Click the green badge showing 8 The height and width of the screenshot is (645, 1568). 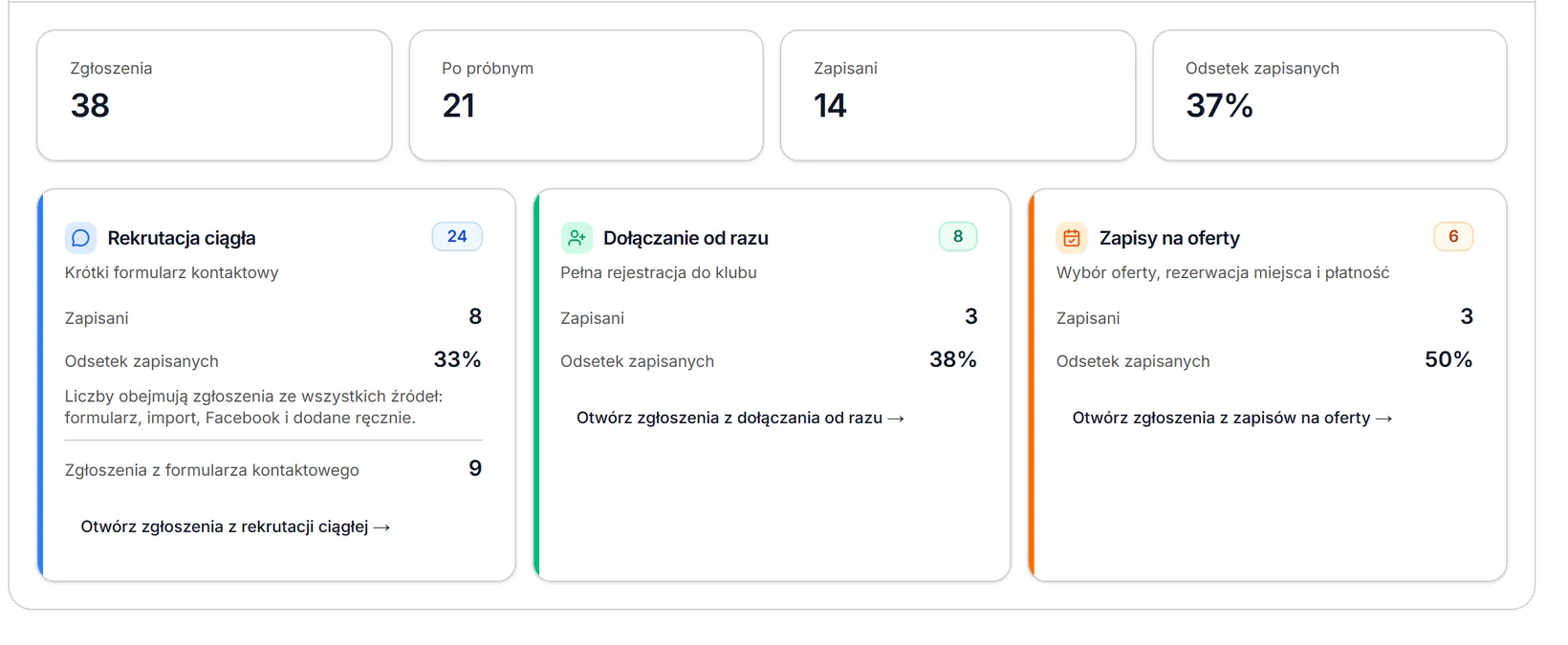(x=958, y=236)
